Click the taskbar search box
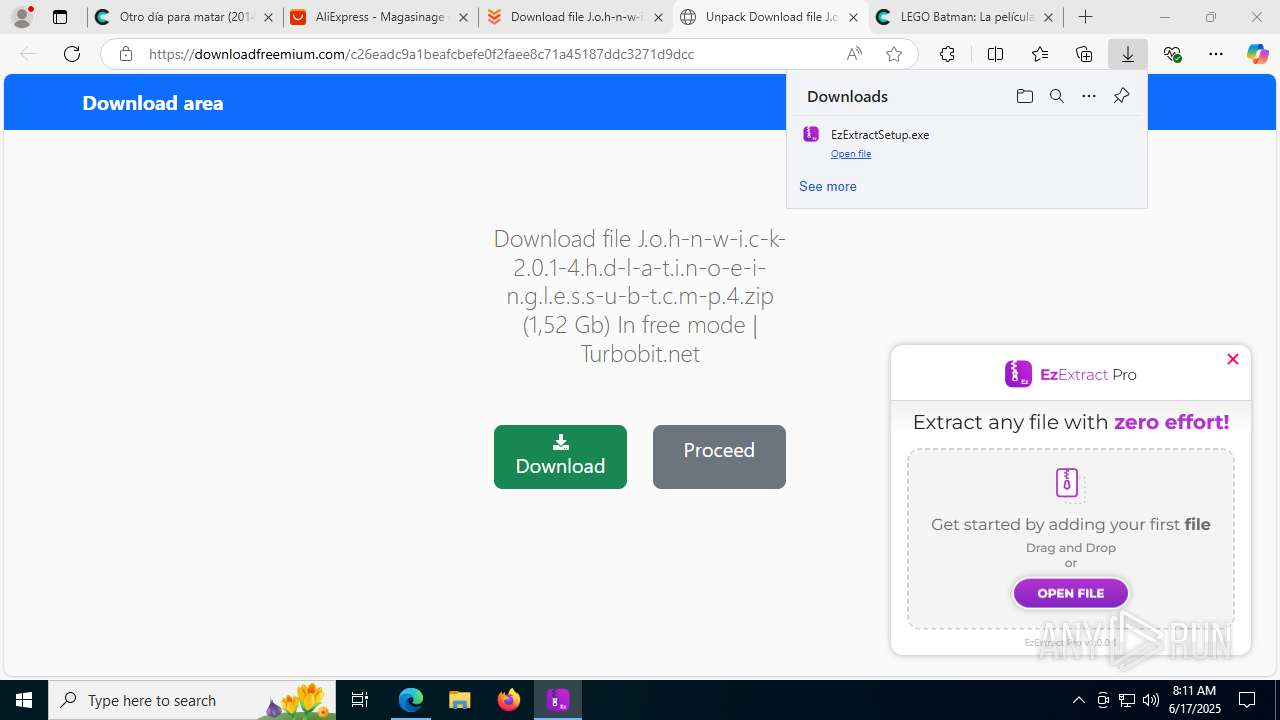The width and height of the screenshot is (1280, 720). [x=192, y=700]
